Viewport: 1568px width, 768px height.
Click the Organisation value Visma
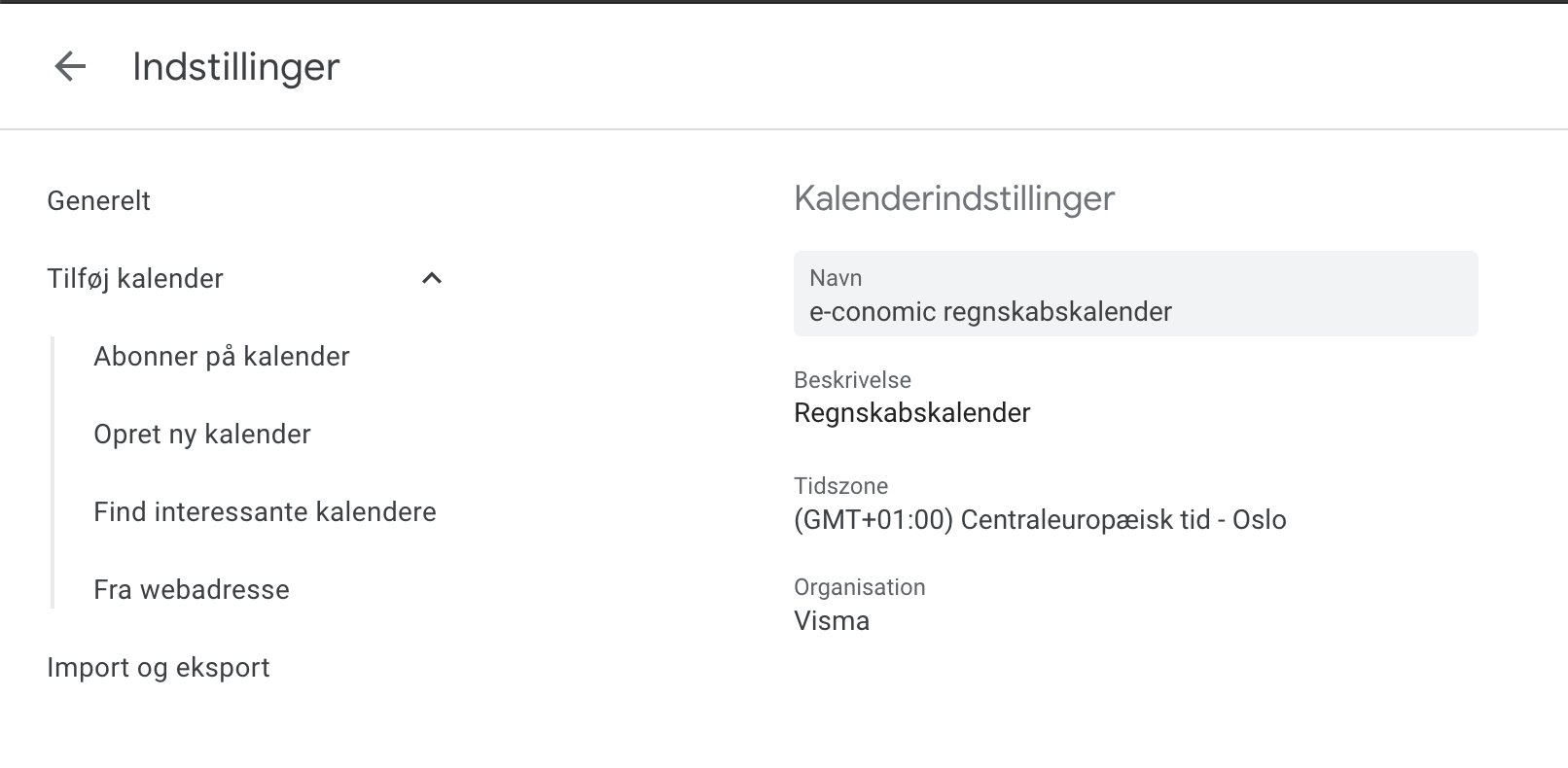[832, 621]
